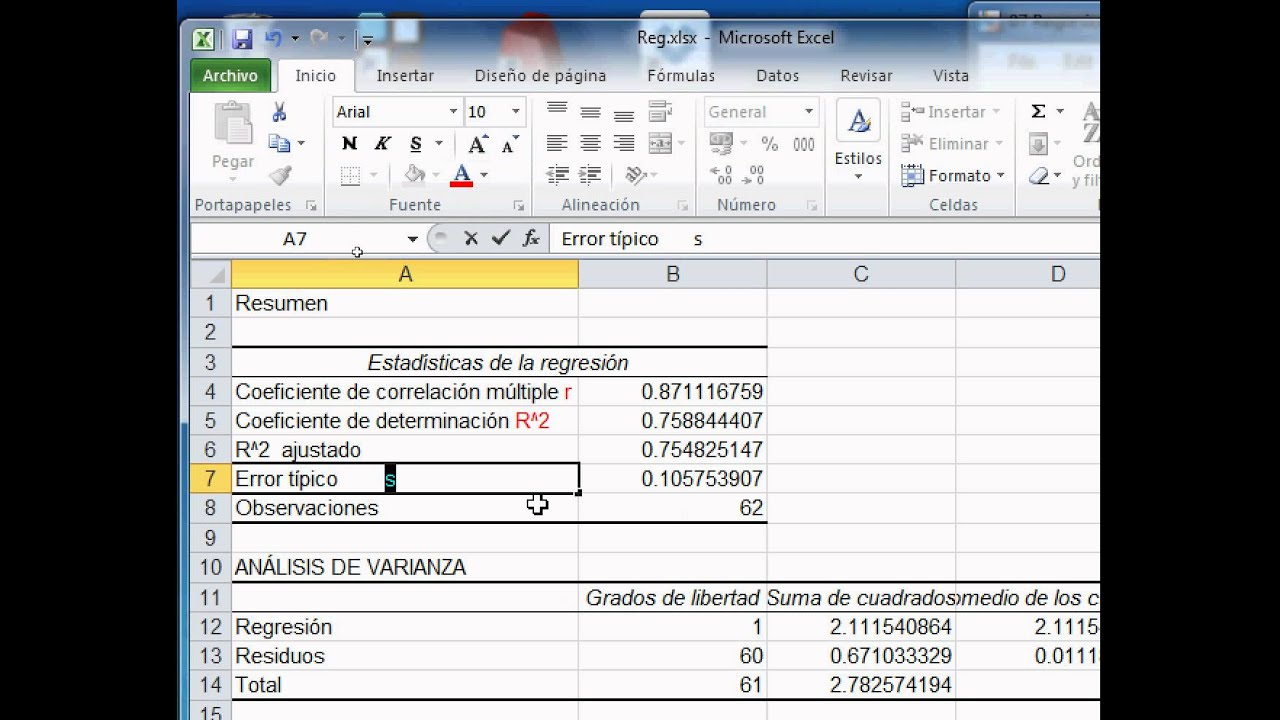Image resolution: width=1280 pixels, height=720 pixels.
Task: Select the Format Painter brush
Action: pos(280,176)
